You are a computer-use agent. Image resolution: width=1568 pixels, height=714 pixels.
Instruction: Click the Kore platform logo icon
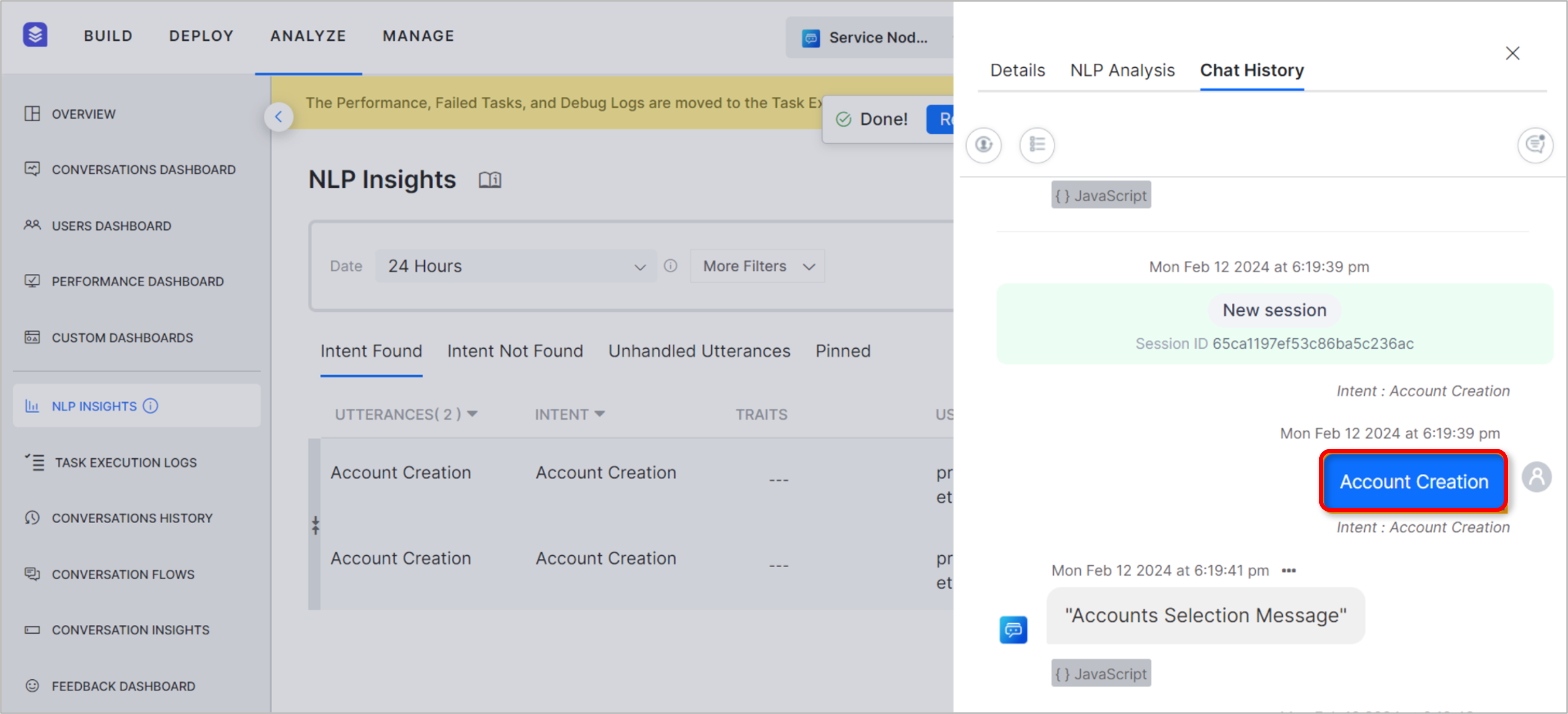(35, 35)
